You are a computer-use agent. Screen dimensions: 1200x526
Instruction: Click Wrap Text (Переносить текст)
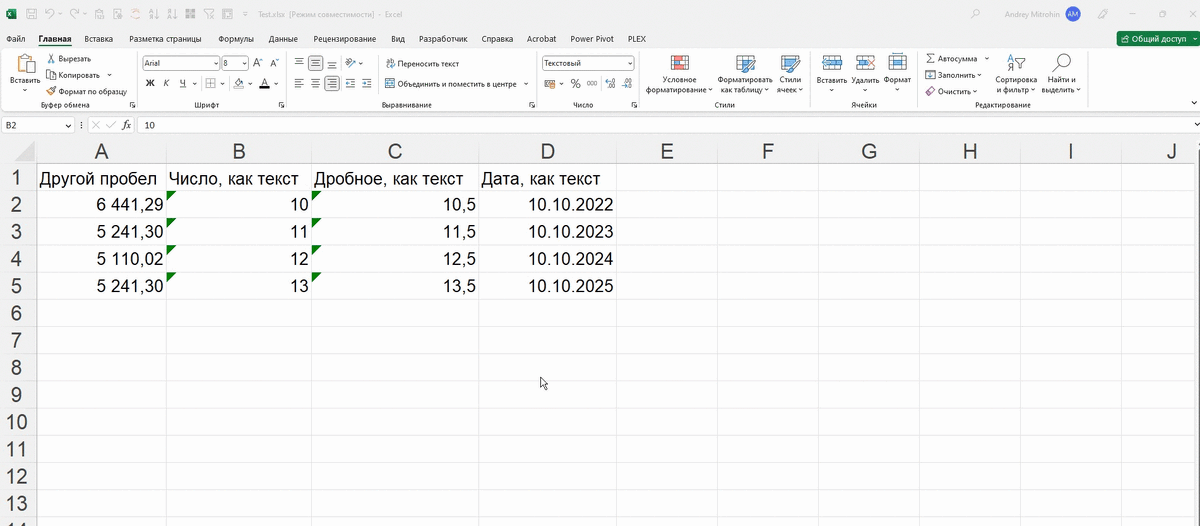422,63
